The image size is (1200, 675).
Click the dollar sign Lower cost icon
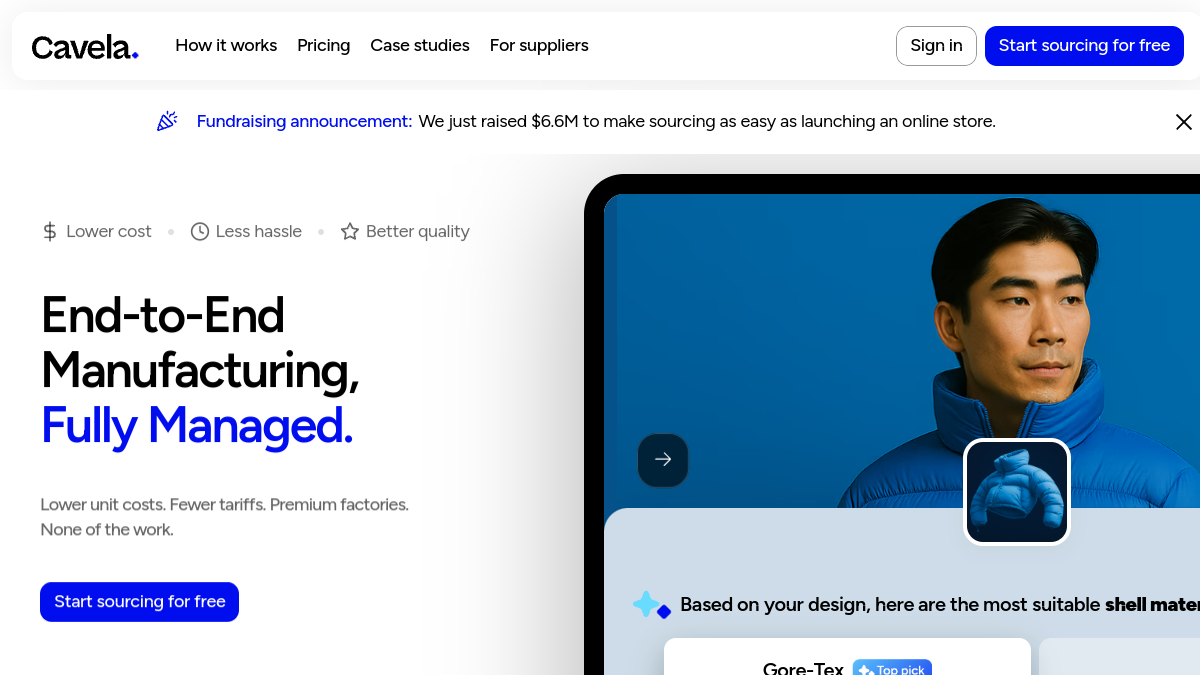click(x=50, y=232)
